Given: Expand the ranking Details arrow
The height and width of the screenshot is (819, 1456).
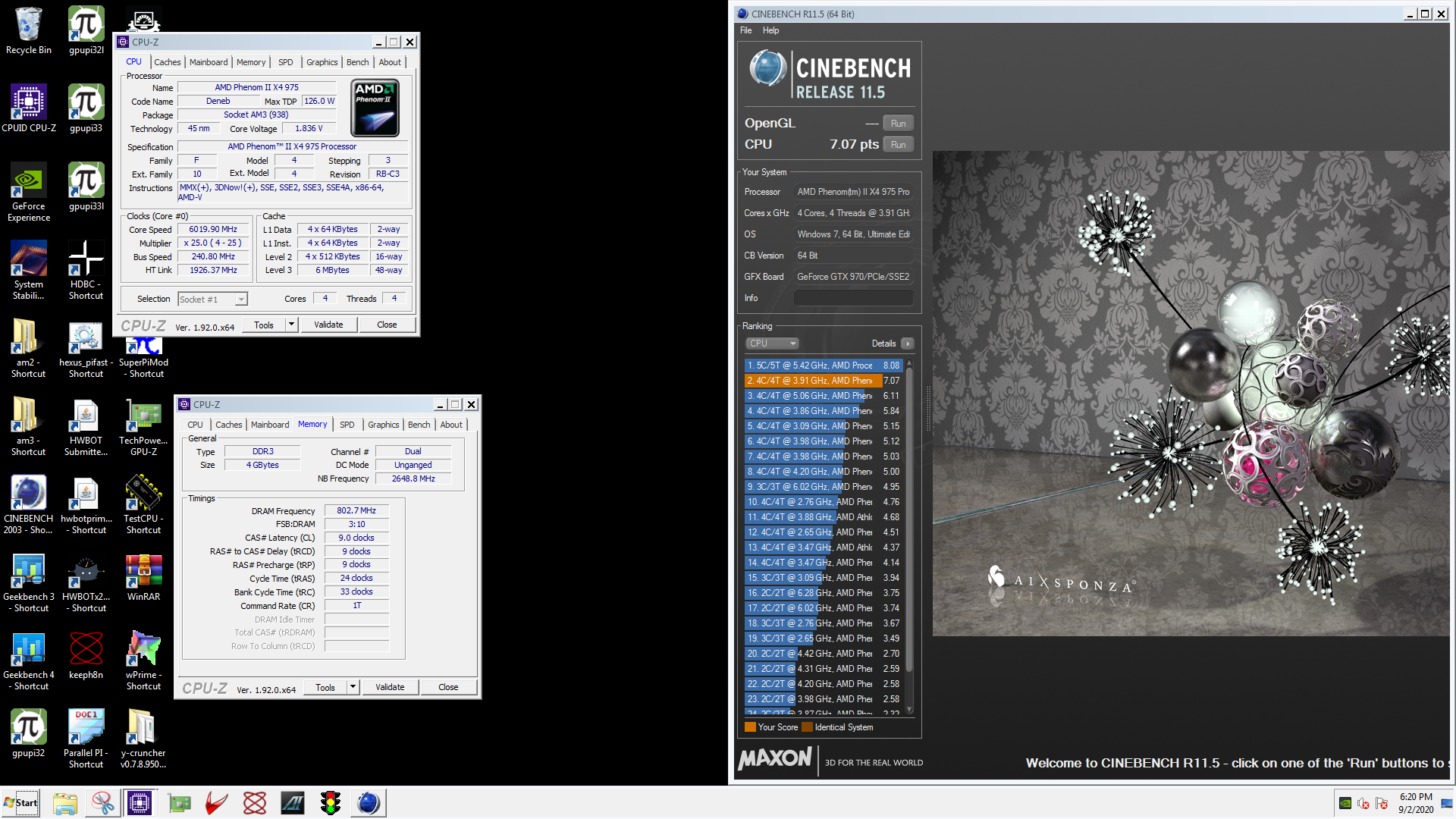Looking at the screenshot, I should (907, 344).
